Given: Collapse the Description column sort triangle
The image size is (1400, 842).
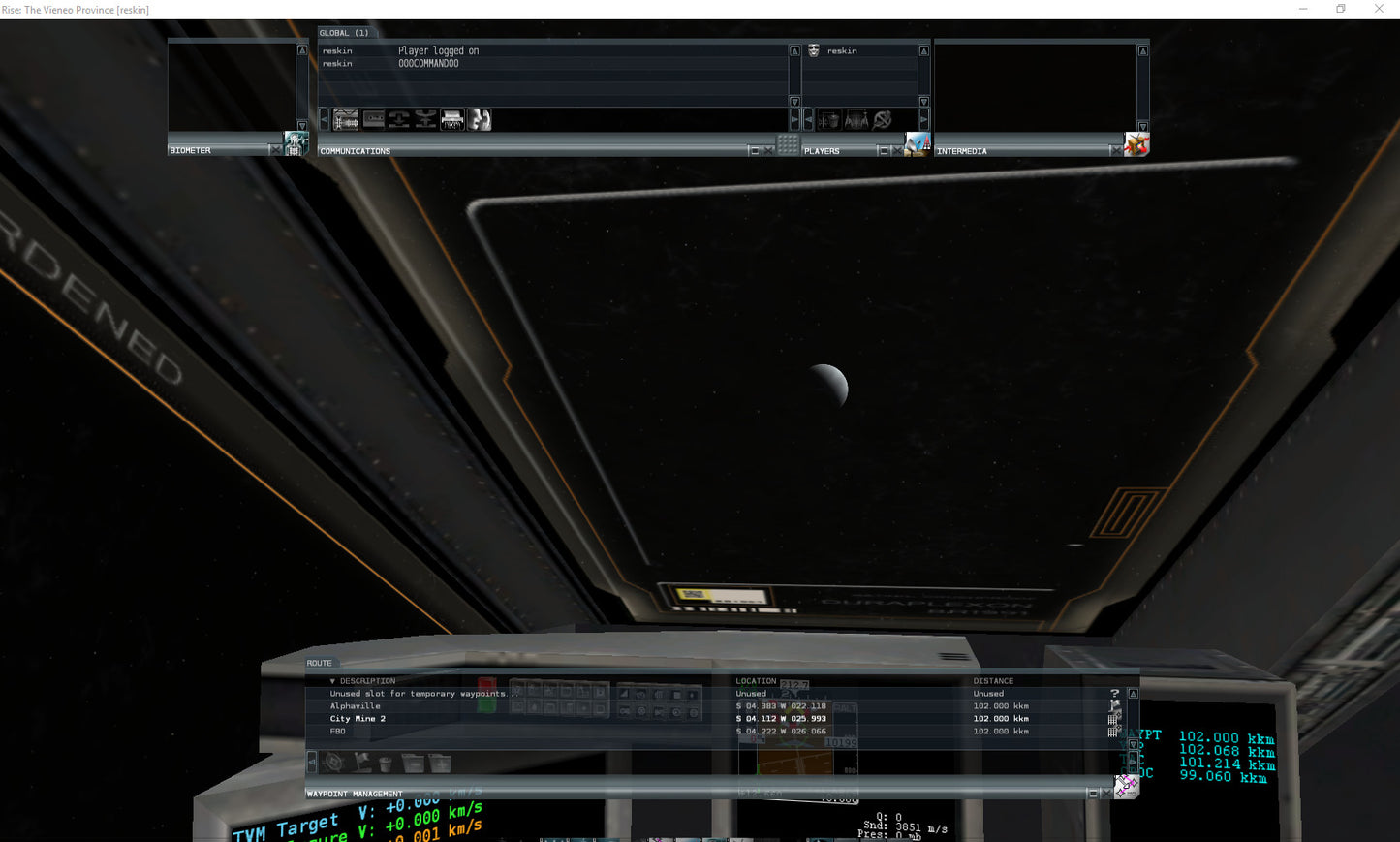Looking at the screenshot, I should pyautogui.click(x=332, y=681).
